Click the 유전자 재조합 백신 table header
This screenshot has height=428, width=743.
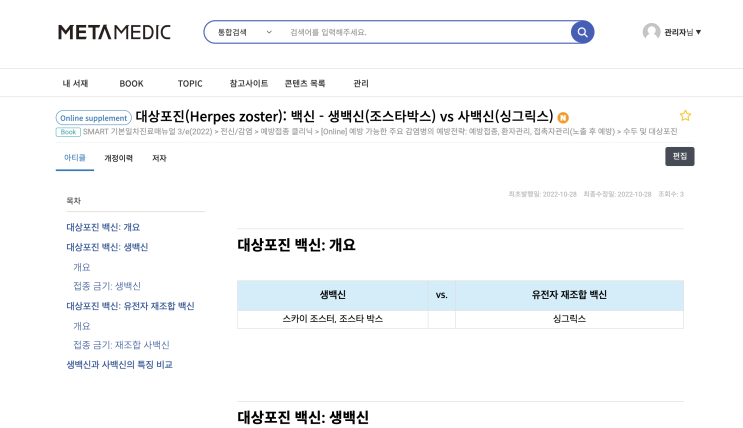tap(569, 295)
